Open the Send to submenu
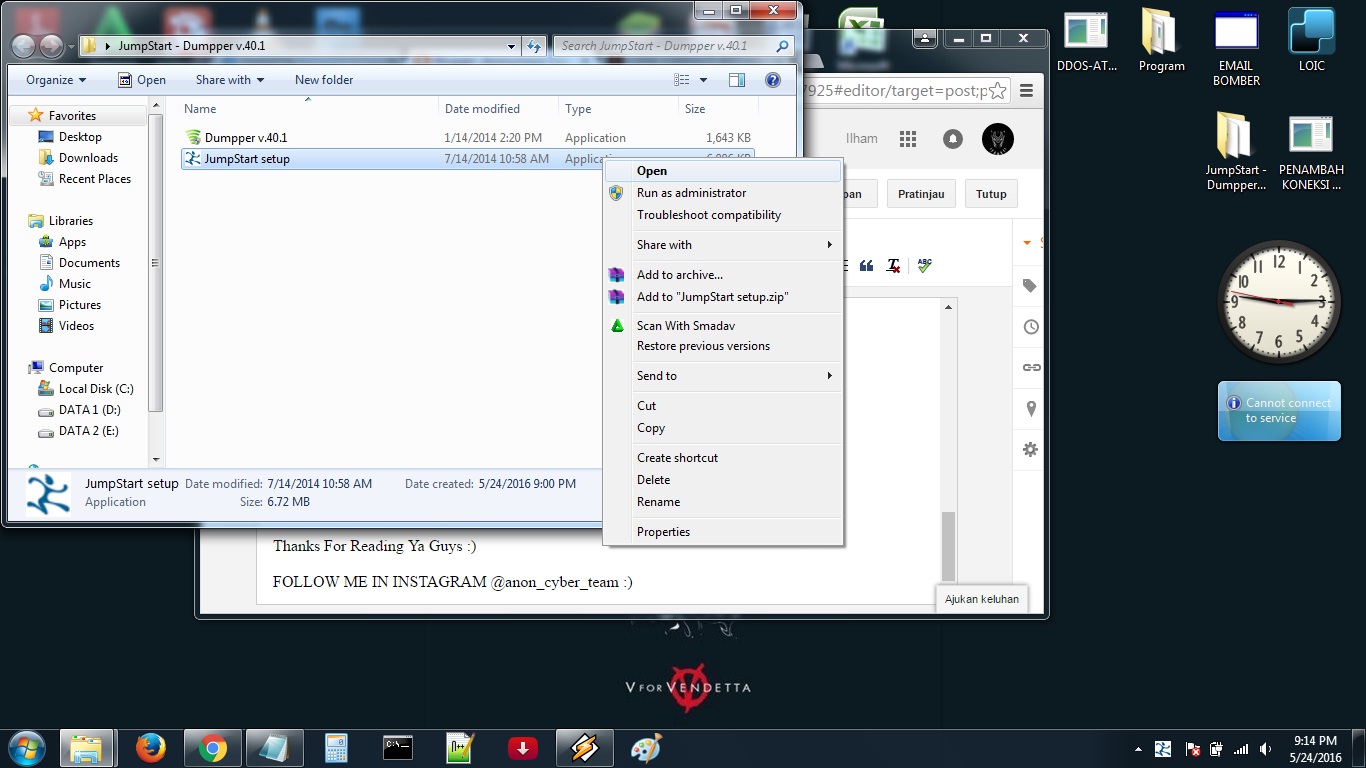 pyautogui.click(x=723, y=376)
